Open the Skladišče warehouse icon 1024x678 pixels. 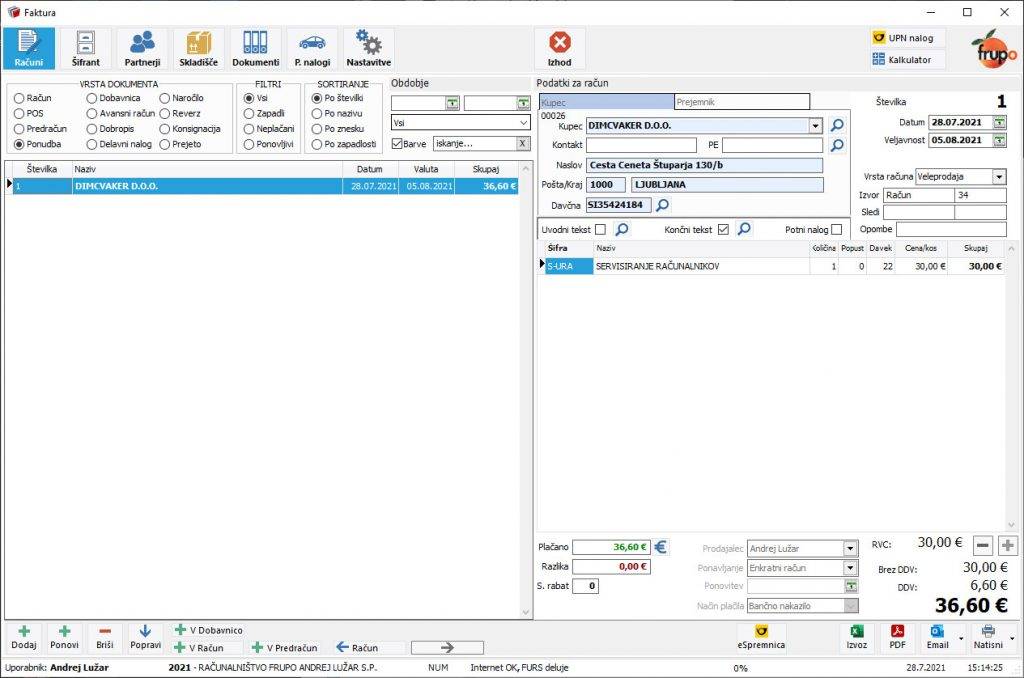pyautogui.click(x=199, y=48)
